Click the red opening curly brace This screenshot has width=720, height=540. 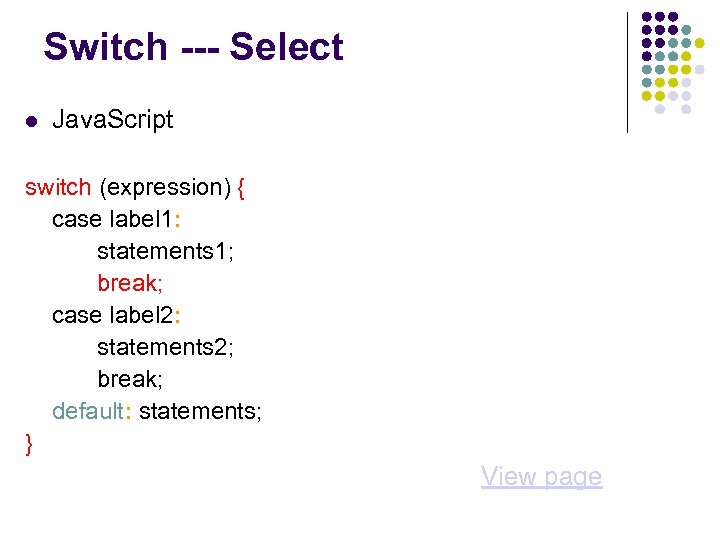[x=243, y=187]
